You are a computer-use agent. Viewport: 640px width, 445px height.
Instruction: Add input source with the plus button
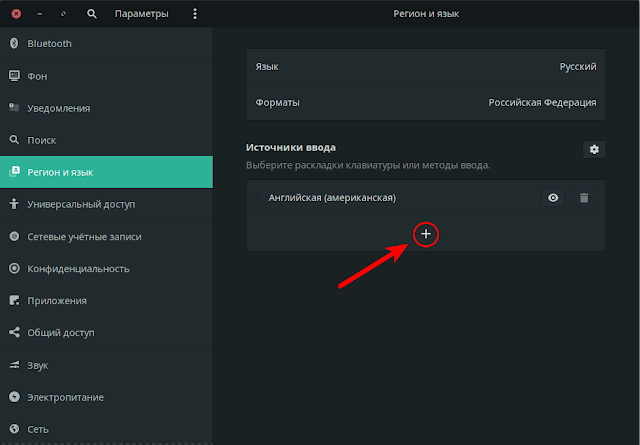coord(426,234)
